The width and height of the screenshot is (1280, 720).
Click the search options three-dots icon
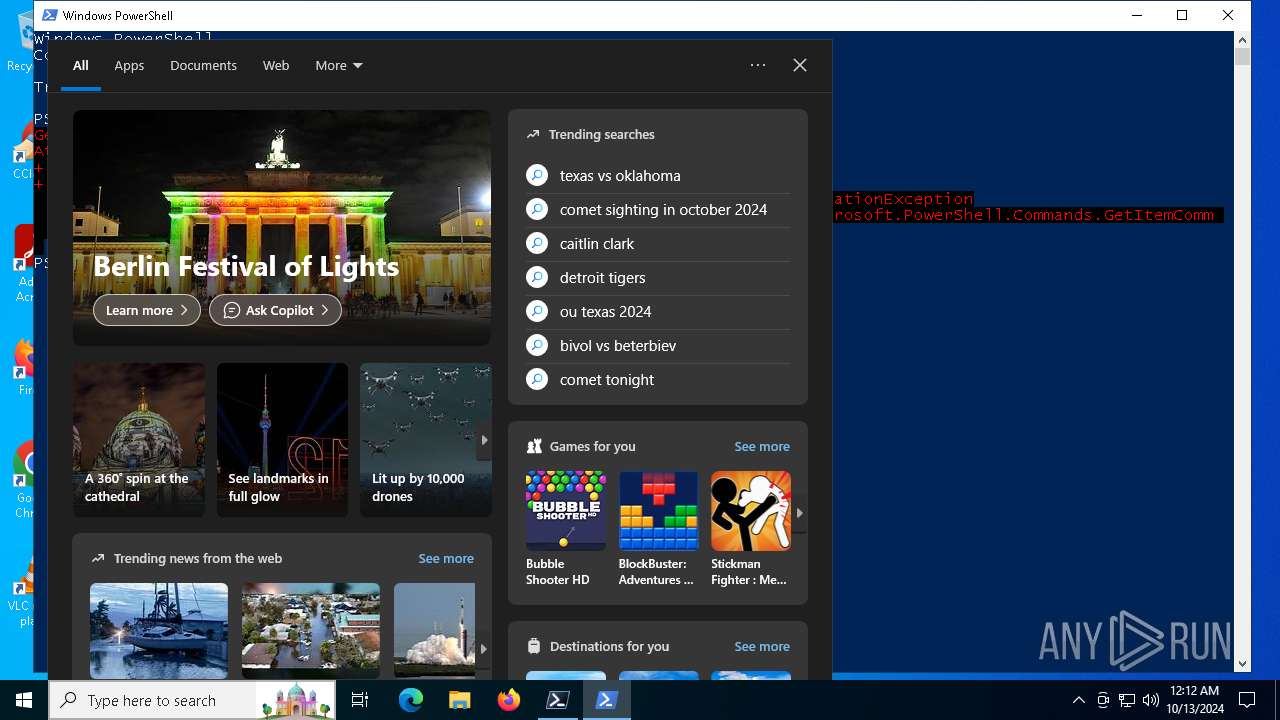pos(758,65)
